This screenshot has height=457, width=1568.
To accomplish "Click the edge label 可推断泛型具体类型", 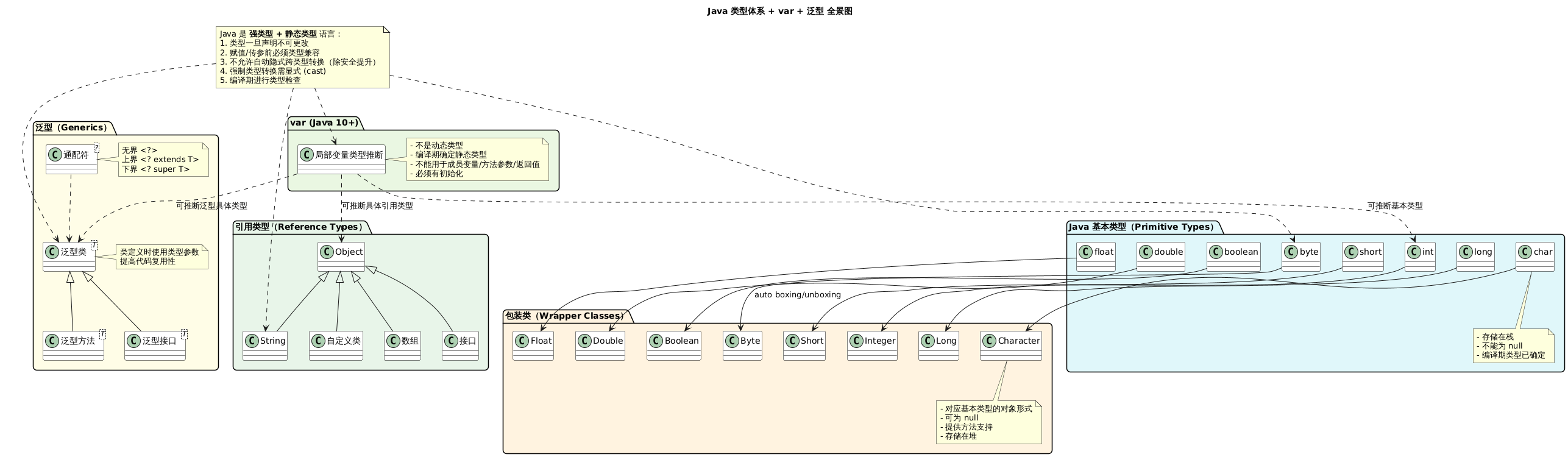I will click(211, 206).
